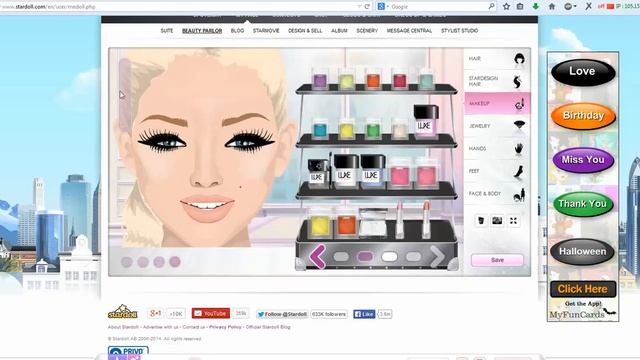640x360 pixels.
Task: Open the Starmovie menu item
Action: 266,31
